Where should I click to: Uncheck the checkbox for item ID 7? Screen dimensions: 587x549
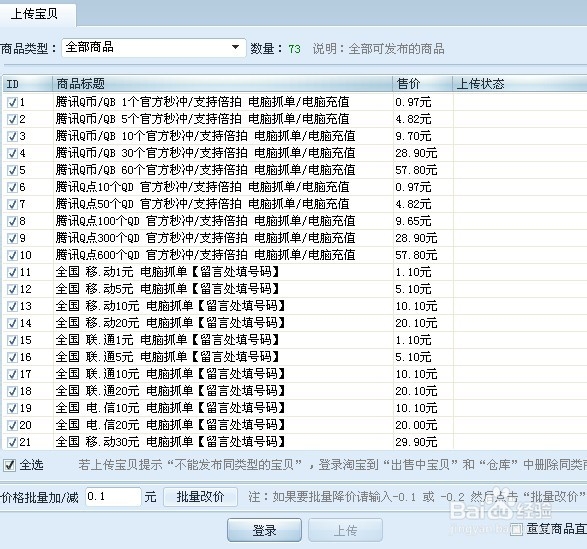pos(12,204)
